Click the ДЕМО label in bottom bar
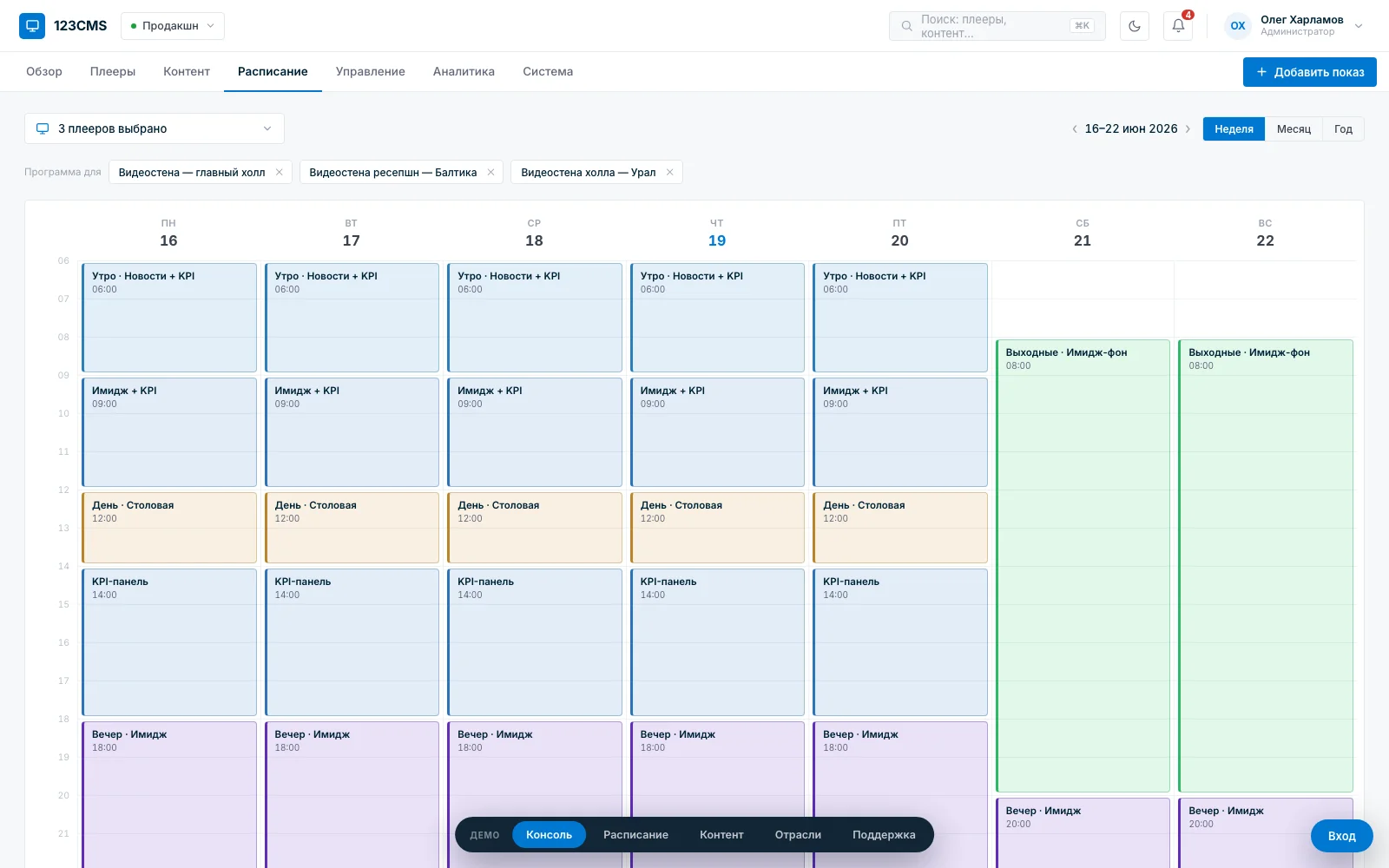 tap(484, 835)
